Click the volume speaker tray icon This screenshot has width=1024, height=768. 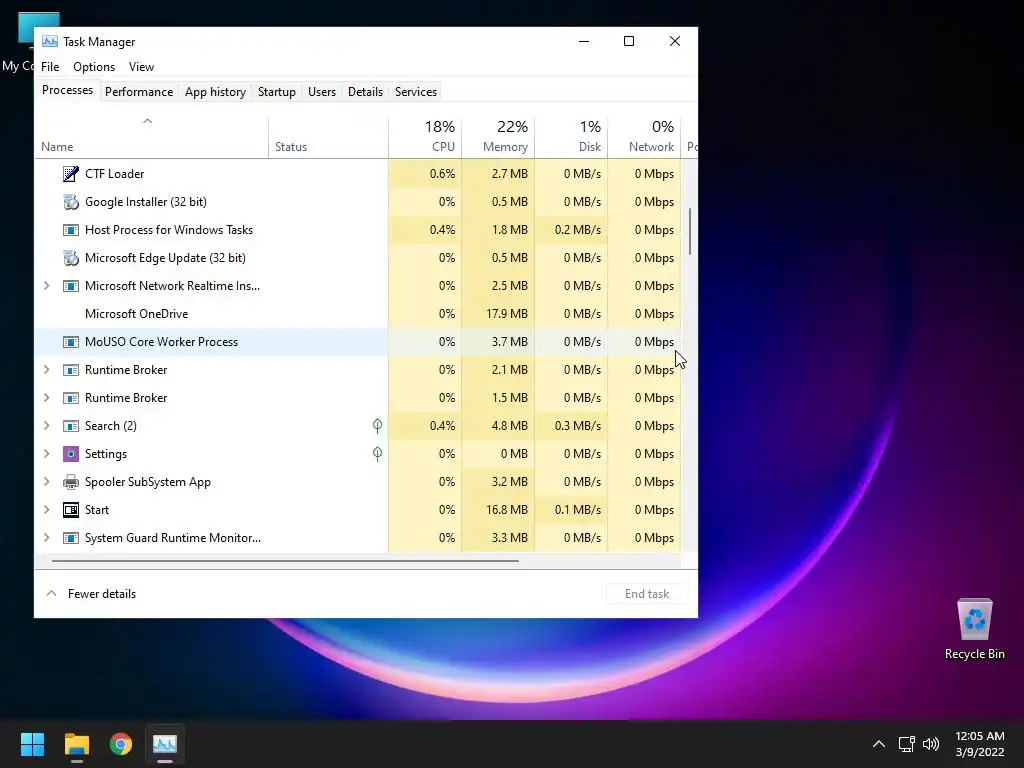click(931, 744)
